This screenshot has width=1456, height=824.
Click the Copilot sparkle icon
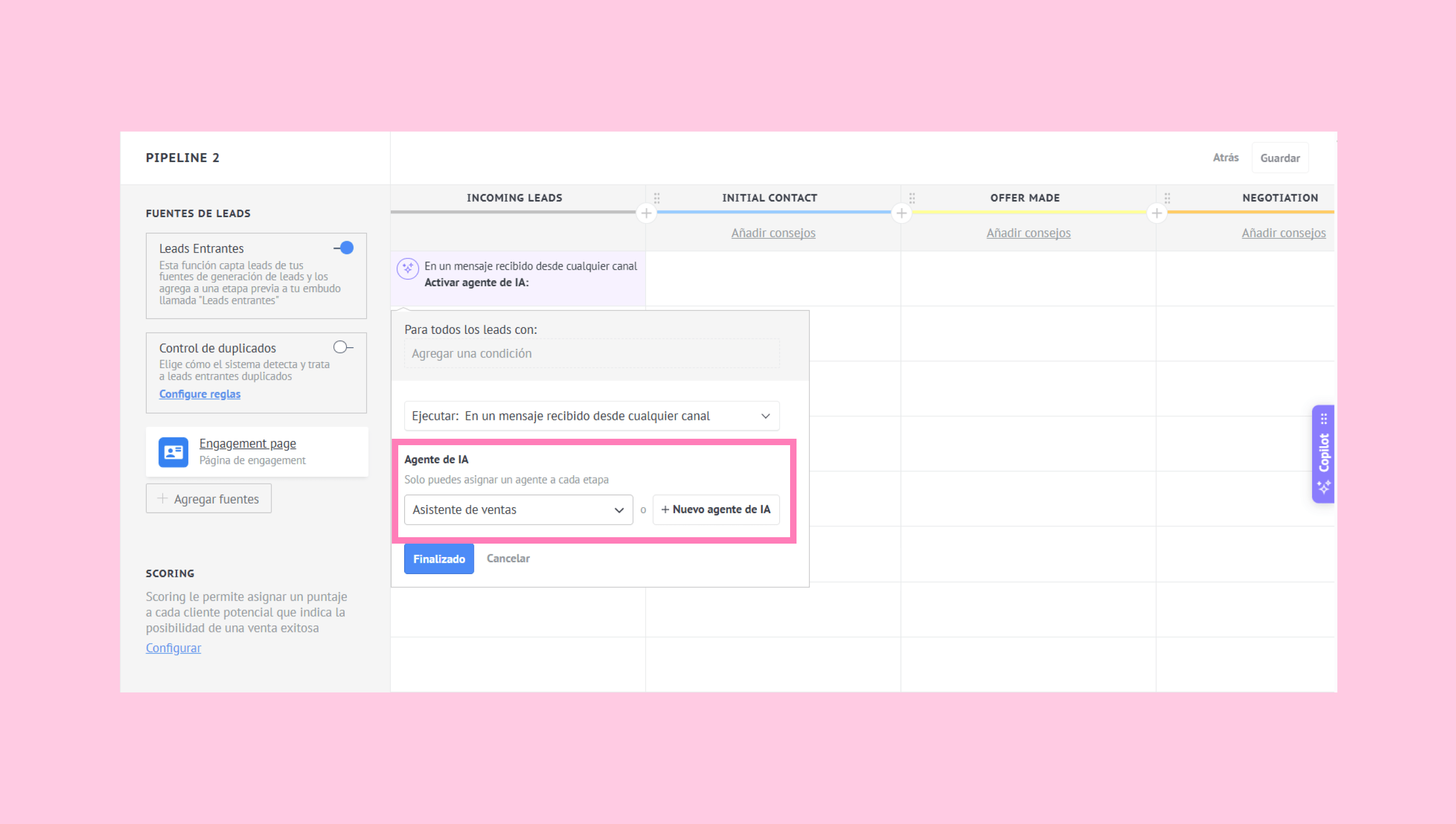pyautogui.click(x=1324, y=486)
